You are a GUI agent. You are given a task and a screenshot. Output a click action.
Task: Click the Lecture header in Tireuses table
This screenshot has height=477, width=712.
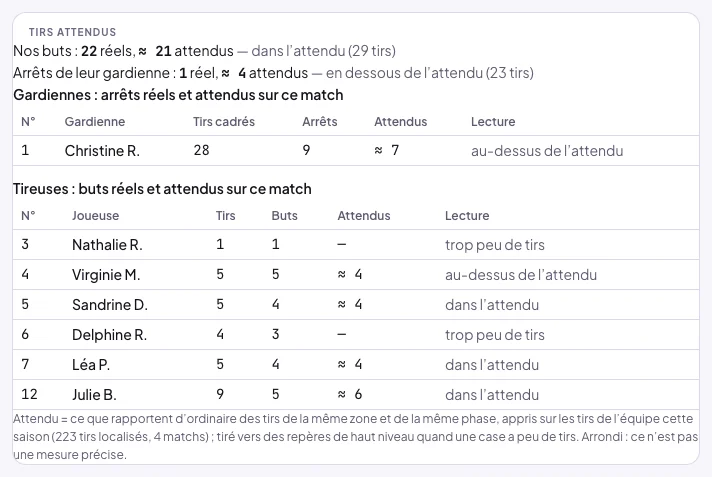pyautogui.click(x=467, y=216)
